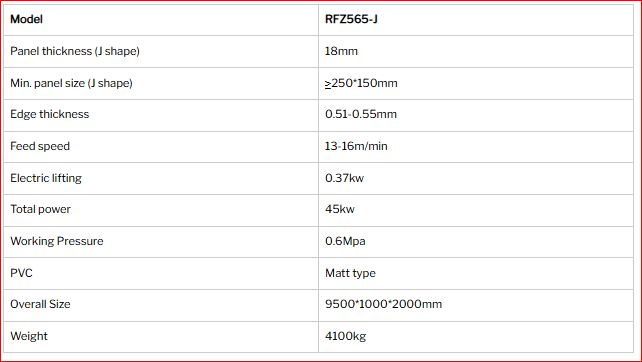Select the 13-16m/min value
The width and height of the screenshot is (642, 362).
click(x=356, y=146)
